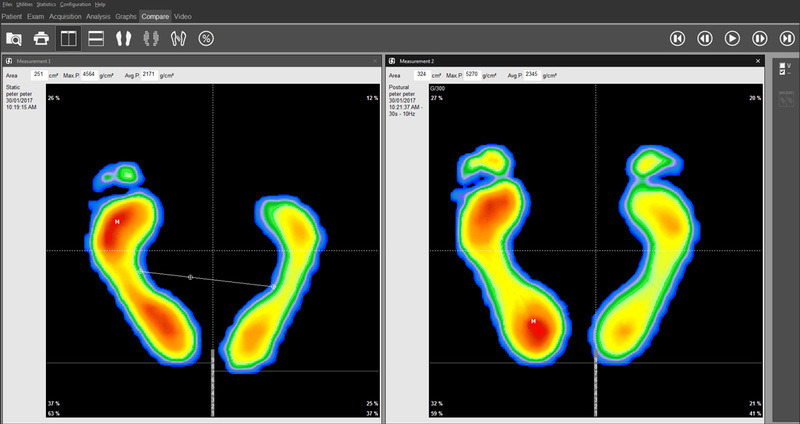This screenshot has width=800, height=424.
Task: Step back one frame
Action: point(705,38)
